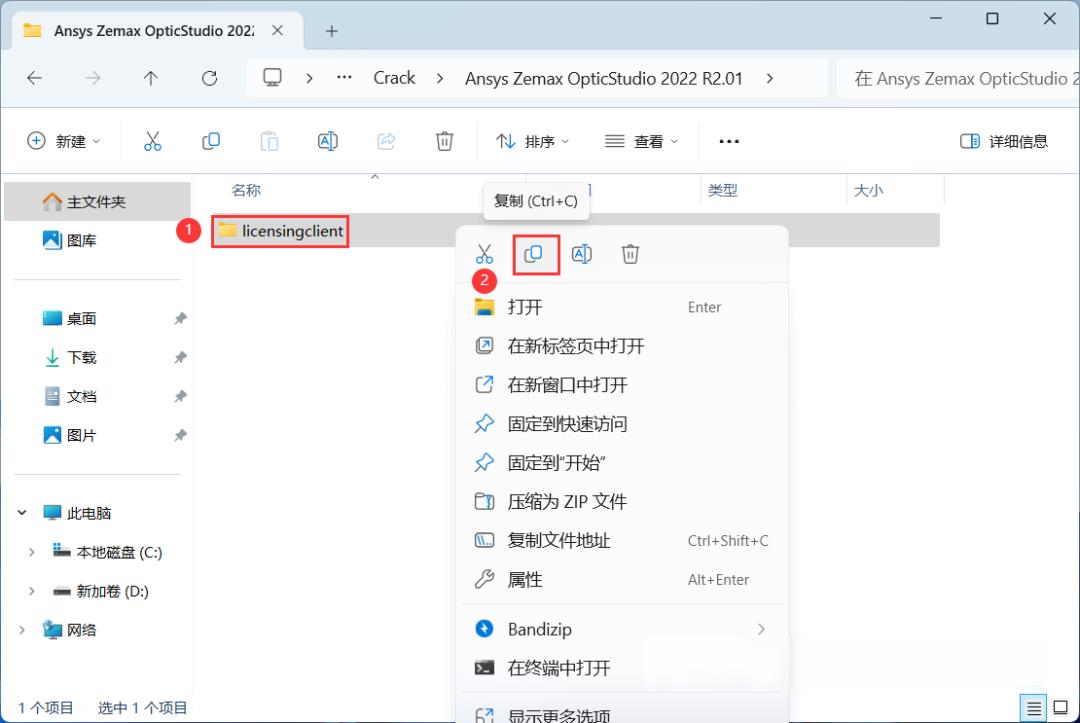Expand the hidden breadcrumb path ellipsis
Viewport: 1080px width, 723px height.
point(344,78)
